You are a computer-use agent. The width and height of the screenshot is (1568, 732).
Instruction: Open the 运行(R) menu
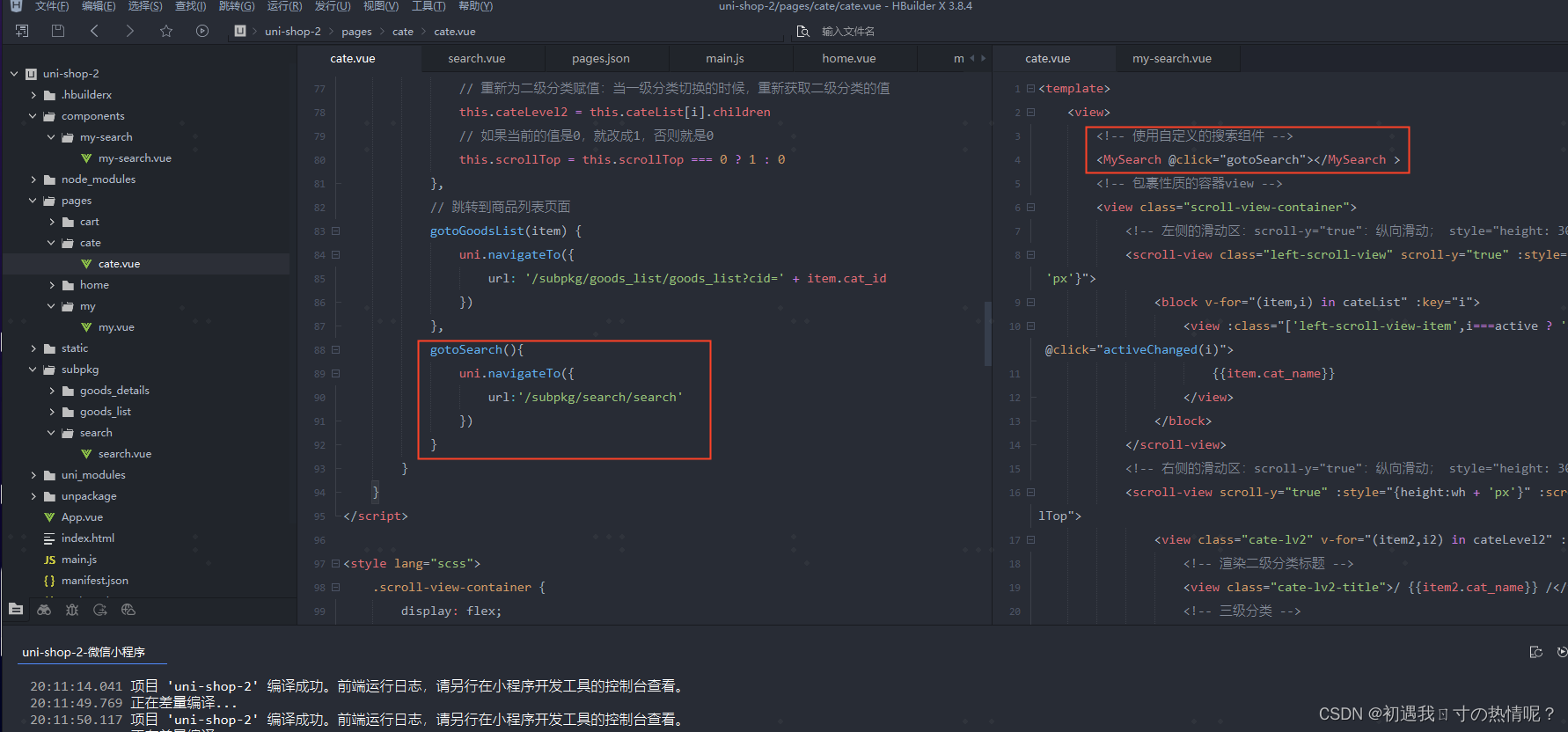[284, 6]
